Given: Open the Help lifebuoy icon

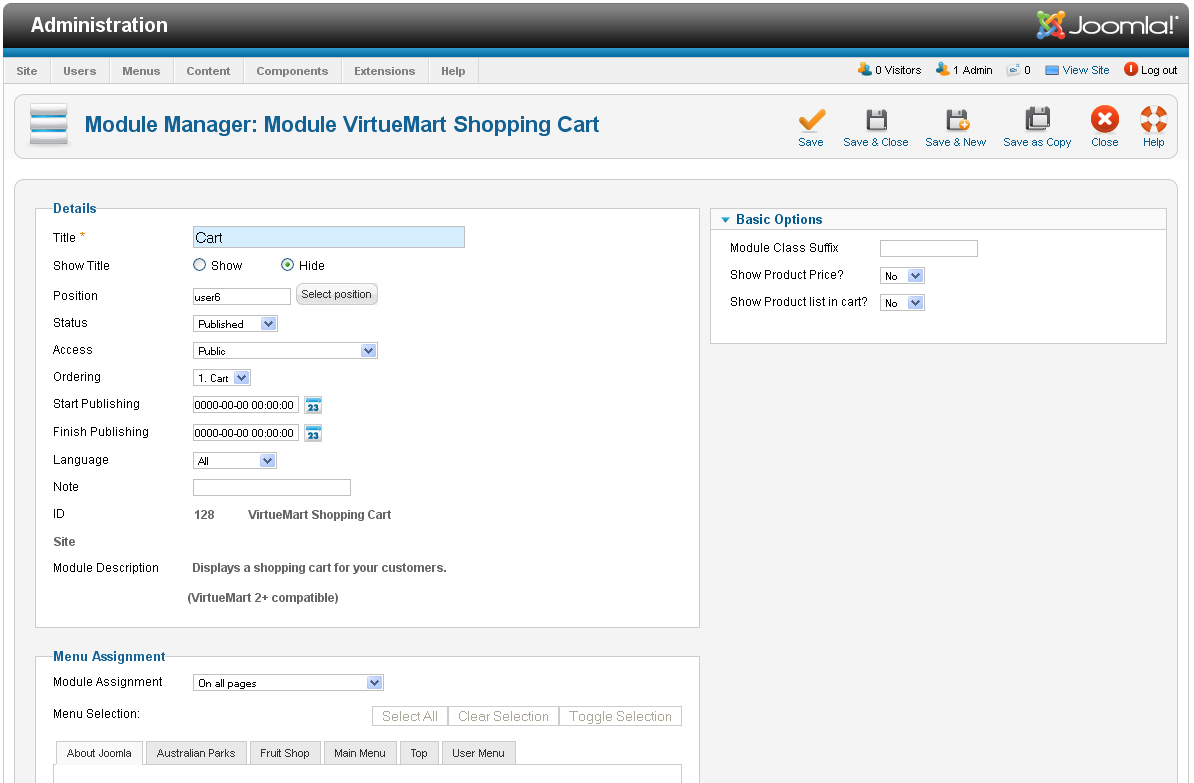Looking at the screenshot, I should coord(1153,121).
